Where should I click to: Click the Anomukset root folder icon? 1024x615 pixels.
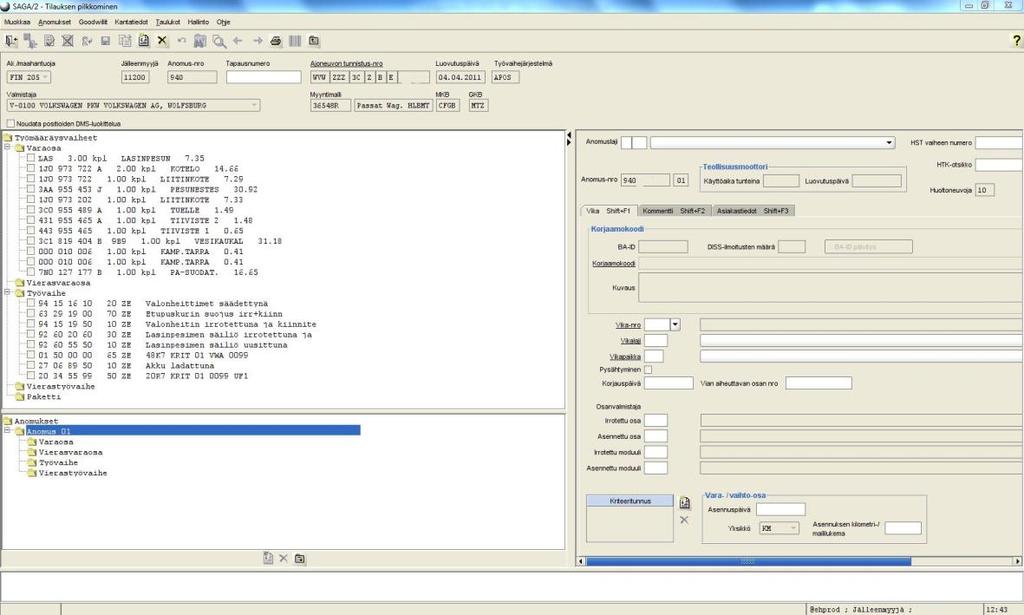point(8,421)
